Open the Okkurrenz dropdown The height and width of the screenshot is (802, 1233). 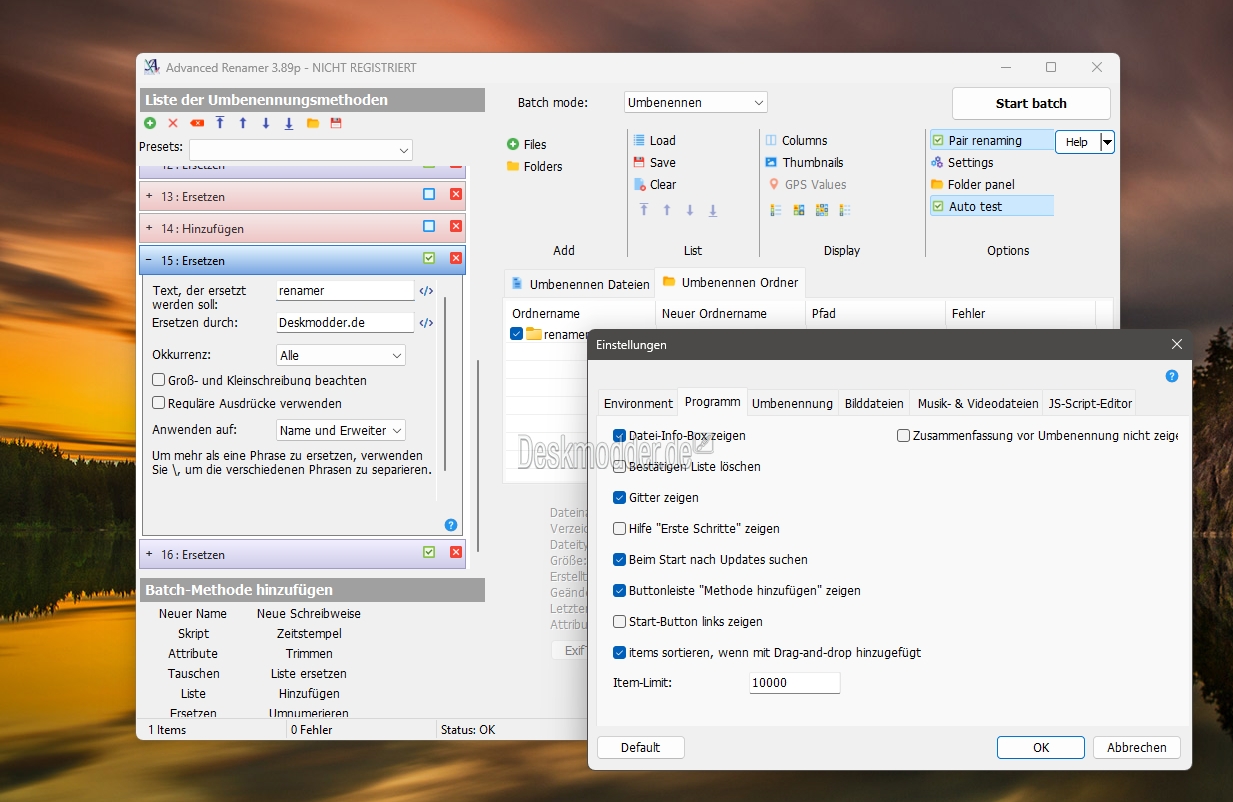point(340,355)
